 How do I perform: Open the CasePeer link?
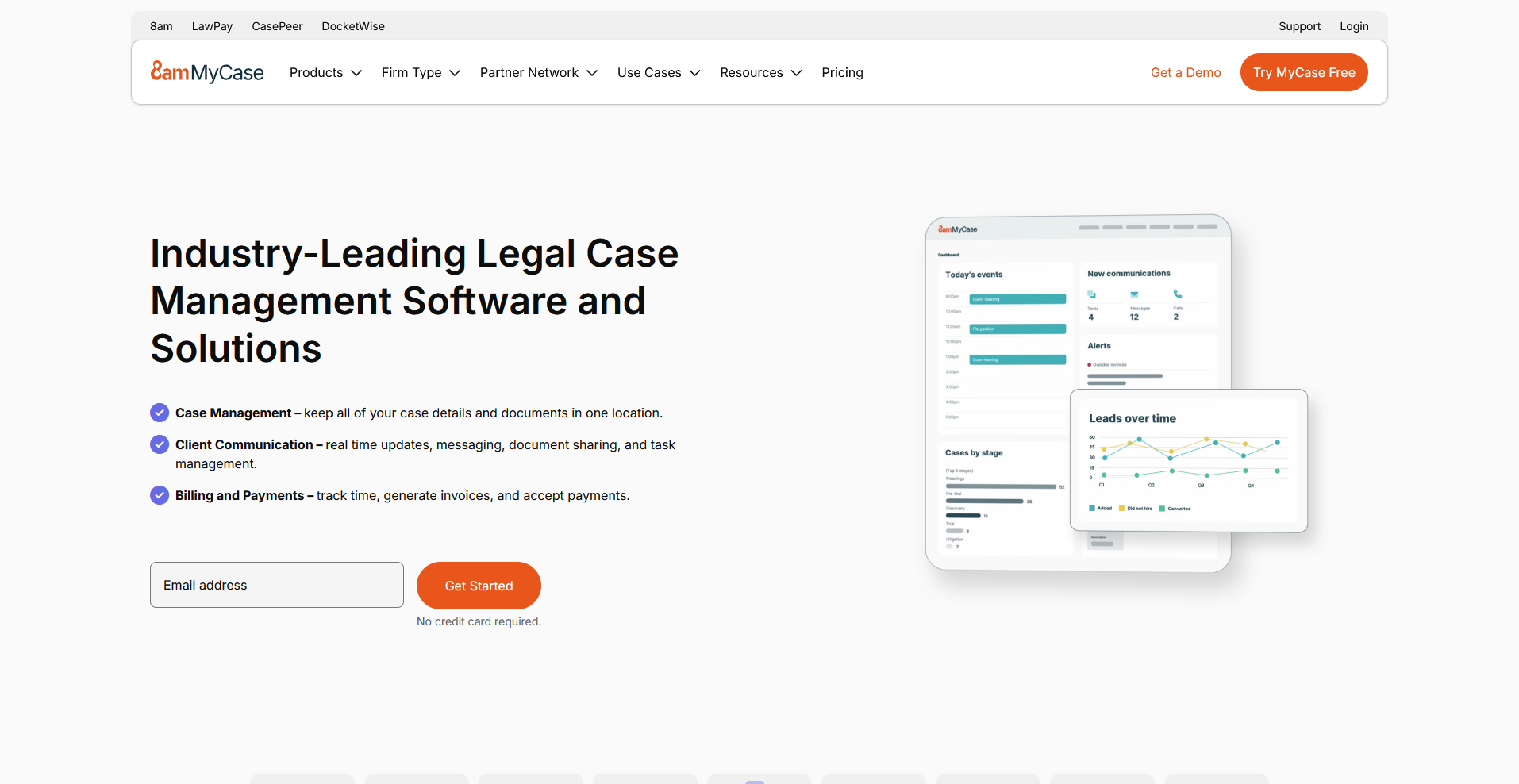(x=277, y=26)
